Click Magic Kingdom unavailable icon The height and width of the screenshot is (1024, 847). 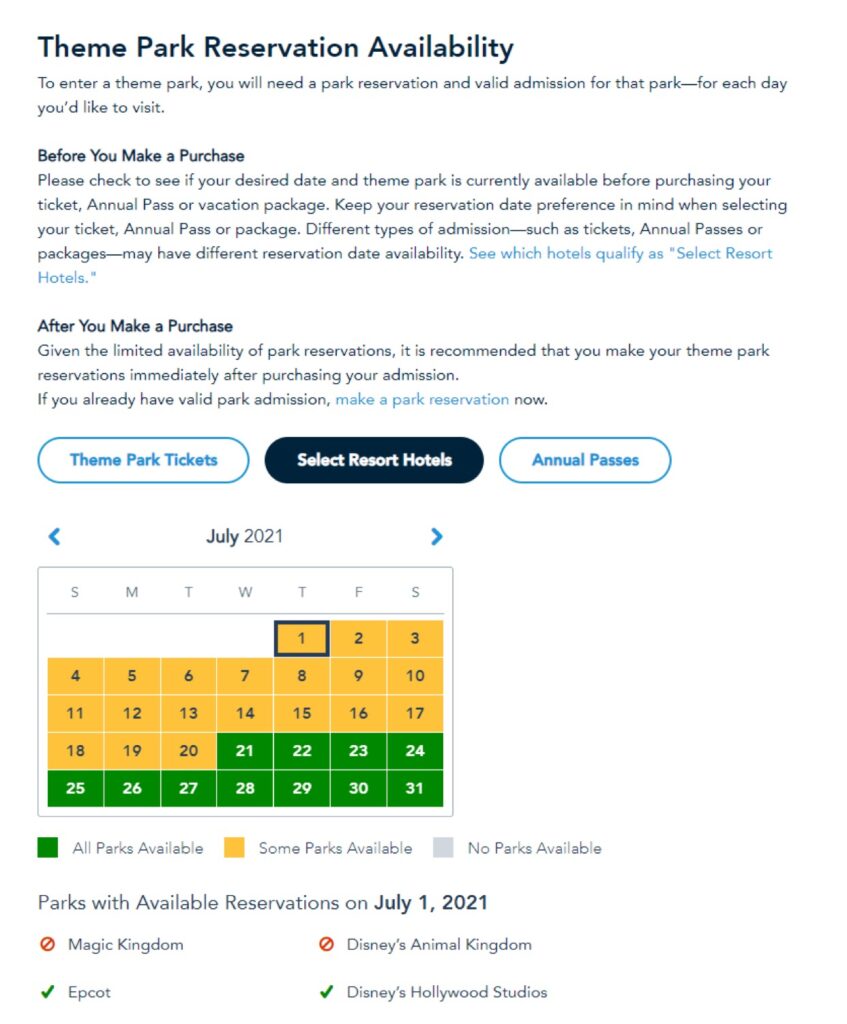pos(46,944)
